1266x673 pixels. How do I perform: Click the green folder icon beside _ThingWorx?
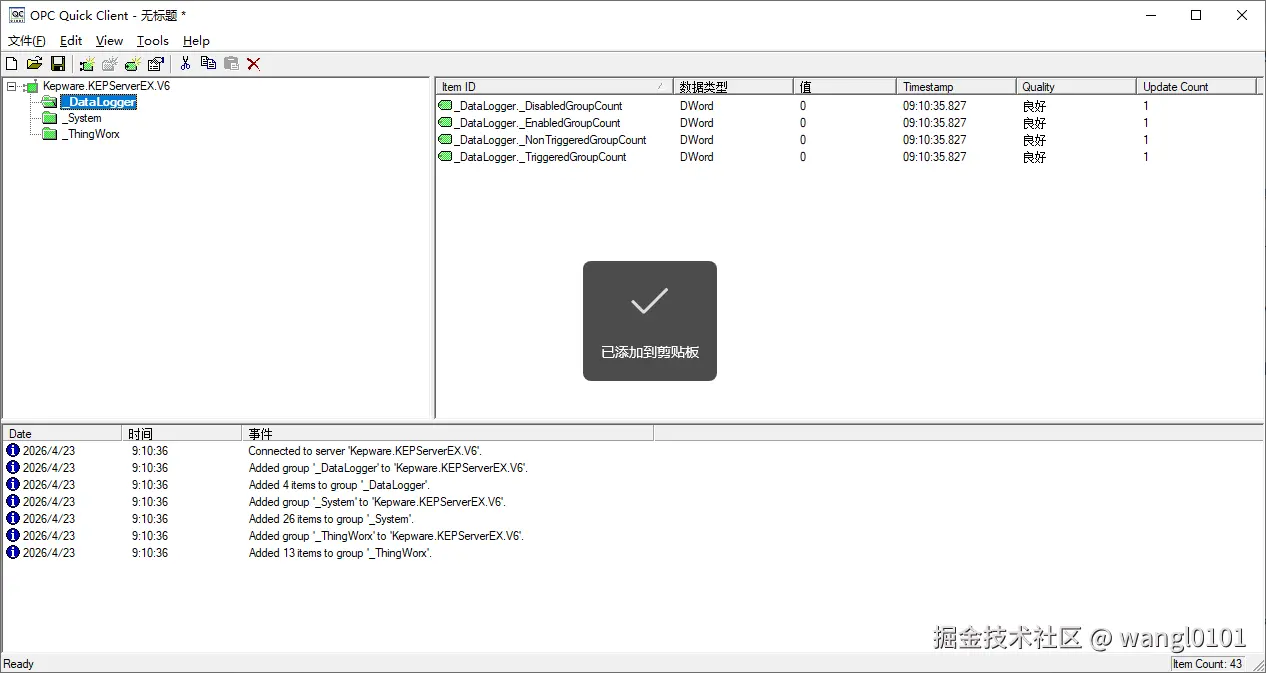tap(50, 134)
